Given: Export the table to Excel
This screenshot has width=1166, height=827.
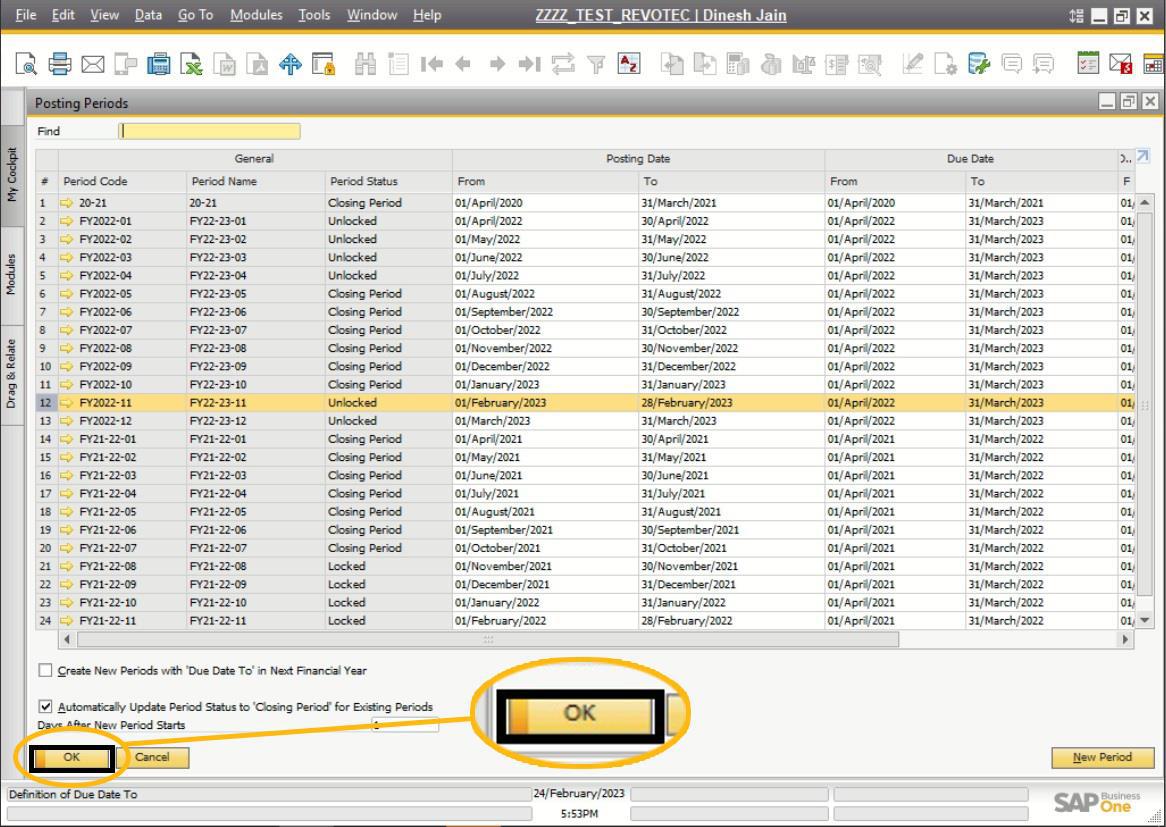Looking at the screenshot, I should coord(192,64).
